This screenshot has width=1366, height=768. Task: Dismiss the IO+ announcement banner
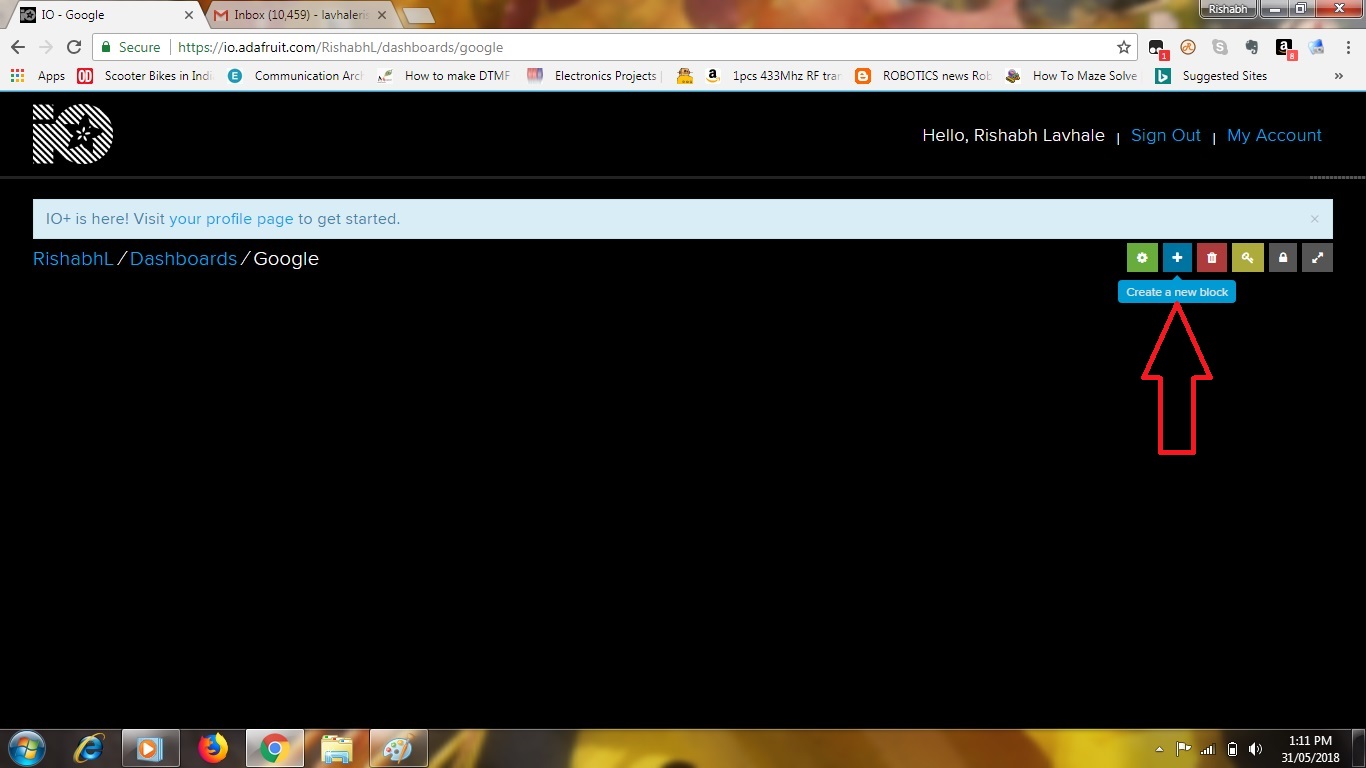click(x=1314, y=219)
